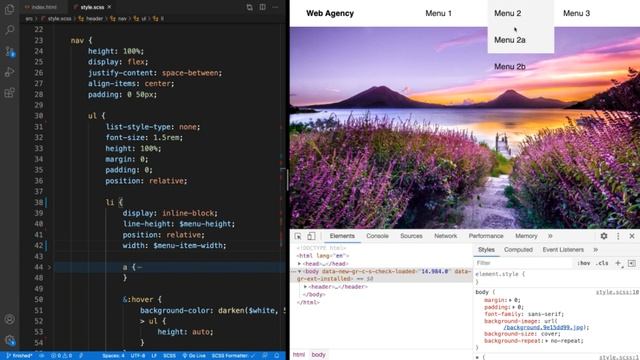This screenshot has height=360, width=640.
Task: Toggle the DevTools device toolbar
Action: coord(311,236)
